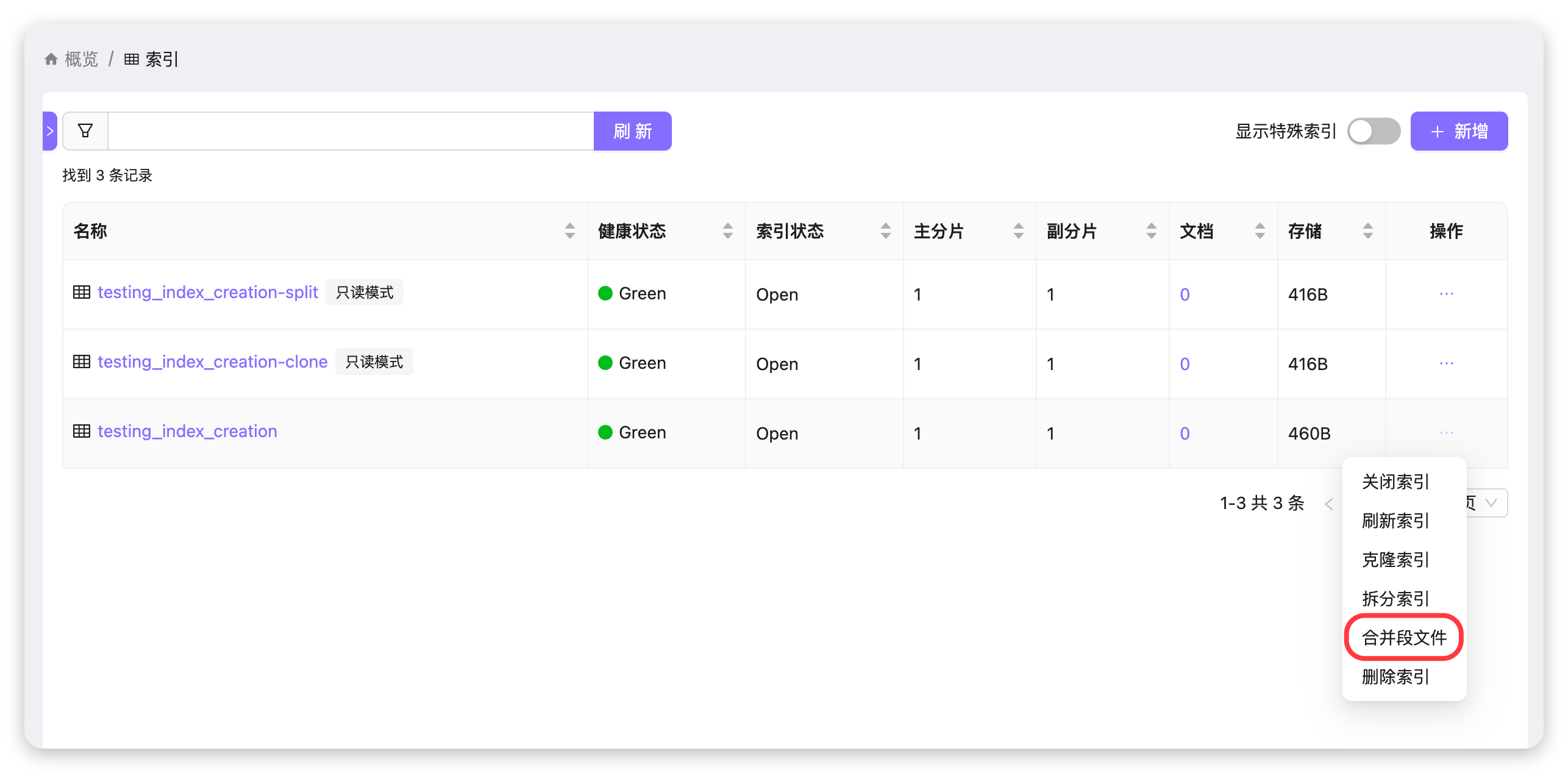This screenshot has width=1568, height=773.
Task: Choose 删除索引 in context menu
Action: [1395, 677]
